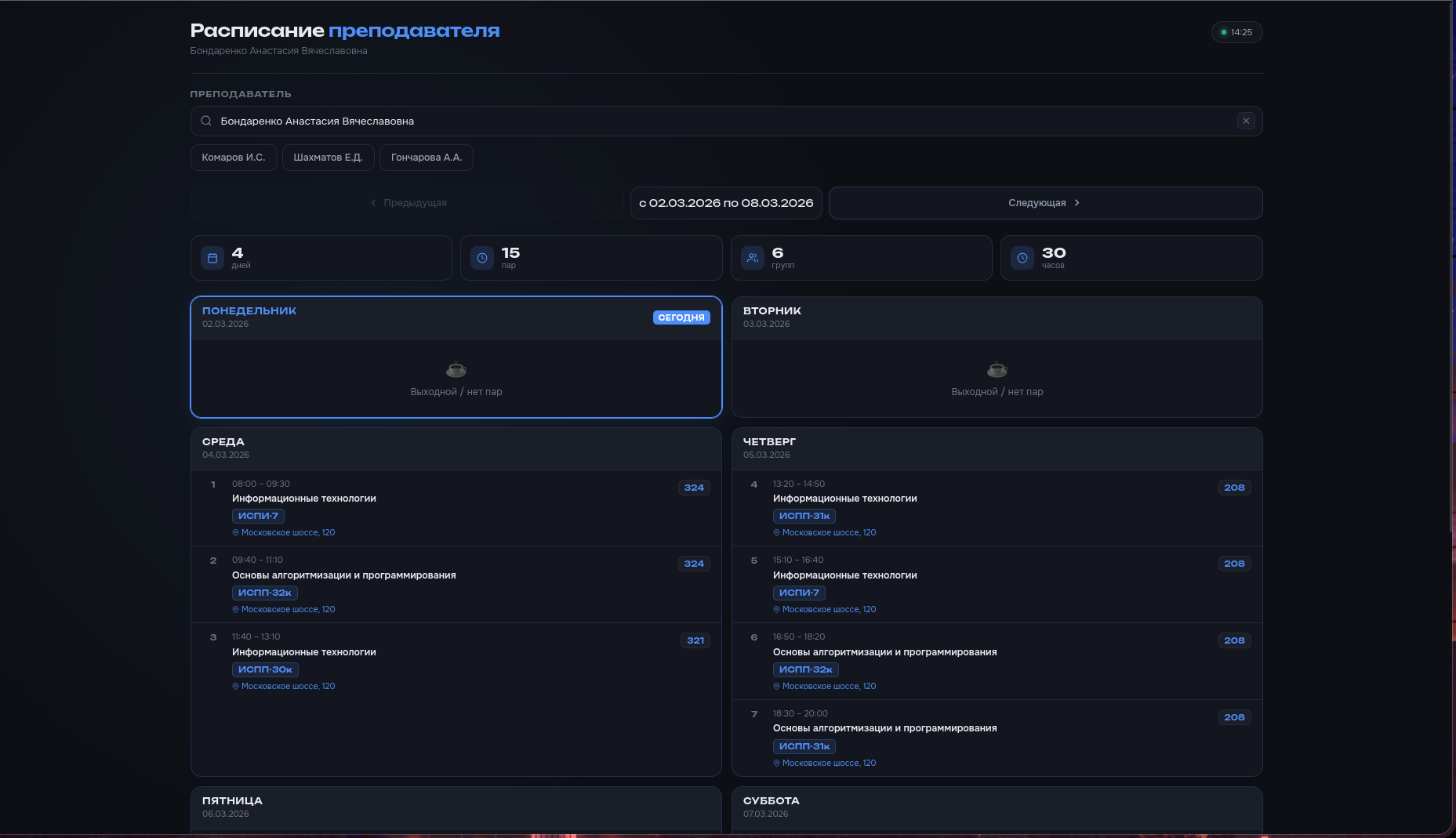The width and height of the screenshot is (1456, 838).
Task: Click the calendar icon on the days card
Action: pos(212,257)
